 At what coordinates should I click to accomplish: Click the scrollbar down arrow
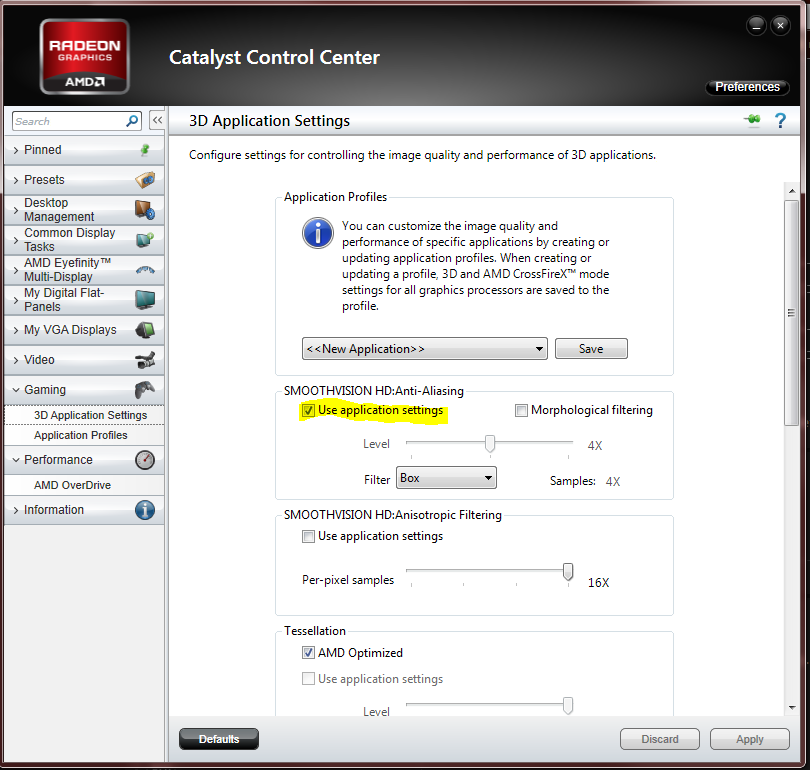point(791,708)
